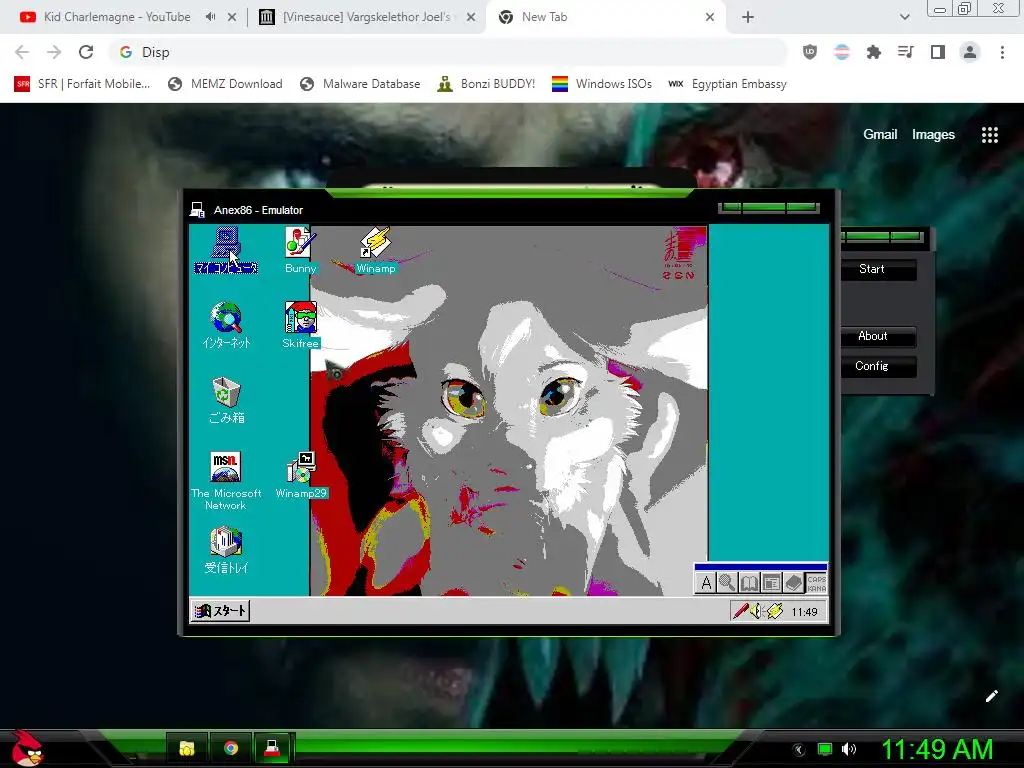Screen dimensions: 1024x768
Task: Open the Extensions puzzle piece menu
Action: coord(874,52)
